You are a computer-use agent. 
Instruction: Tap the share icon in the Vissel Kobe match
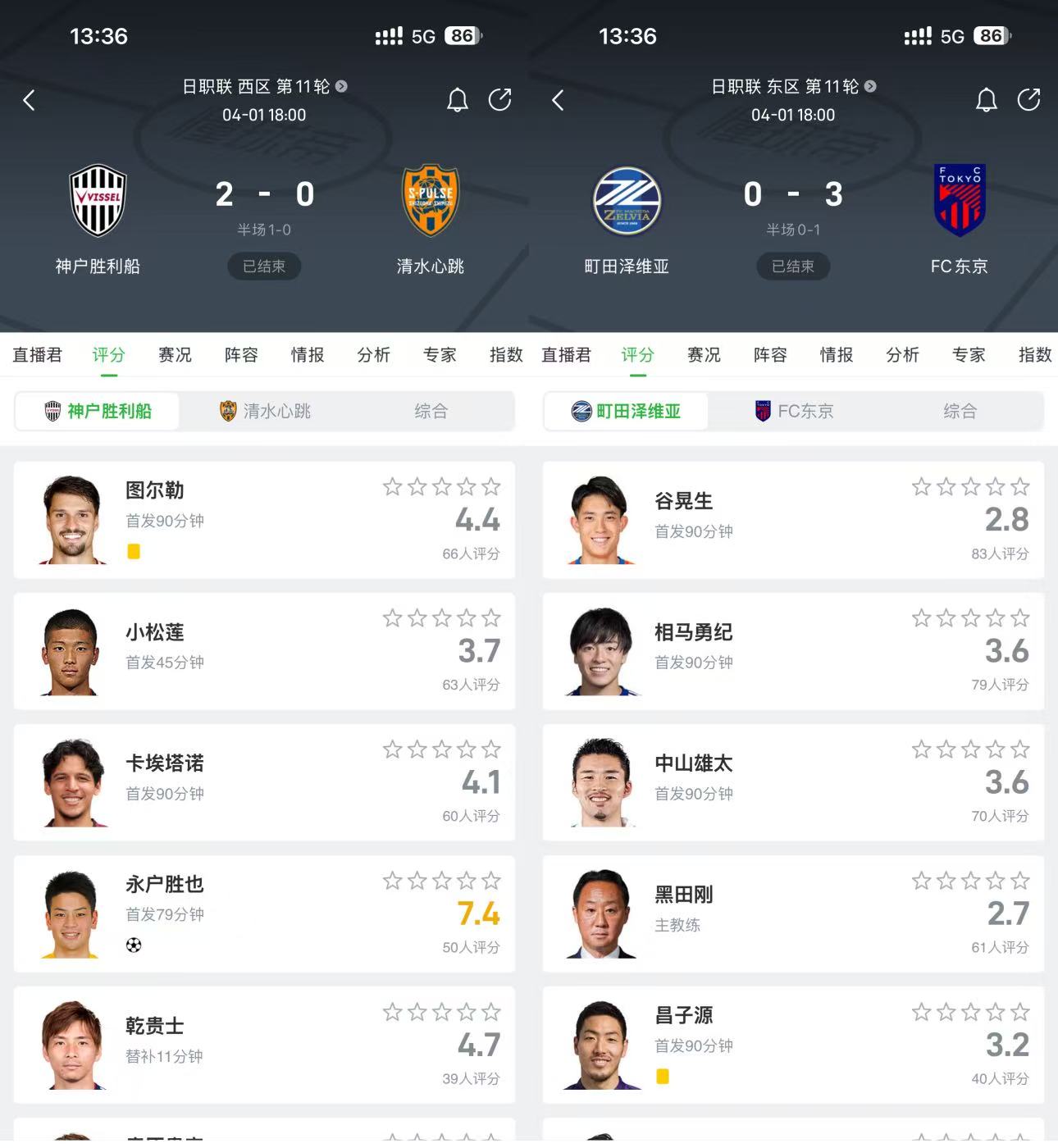click(499, 100)
